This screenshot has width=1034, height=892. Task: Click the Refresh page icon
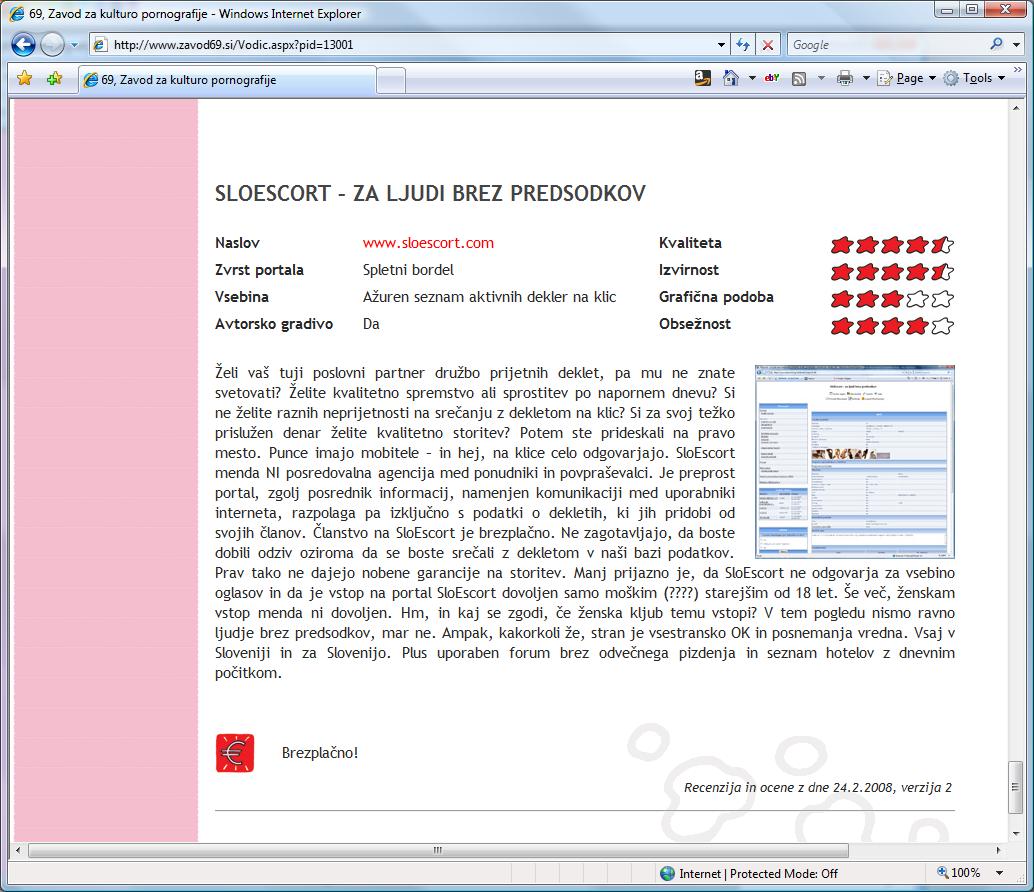click(743, 45)
